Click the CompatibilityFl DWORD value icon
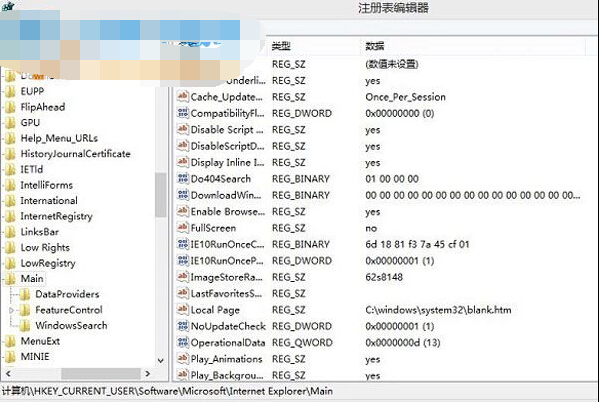 tap(183, 113)
